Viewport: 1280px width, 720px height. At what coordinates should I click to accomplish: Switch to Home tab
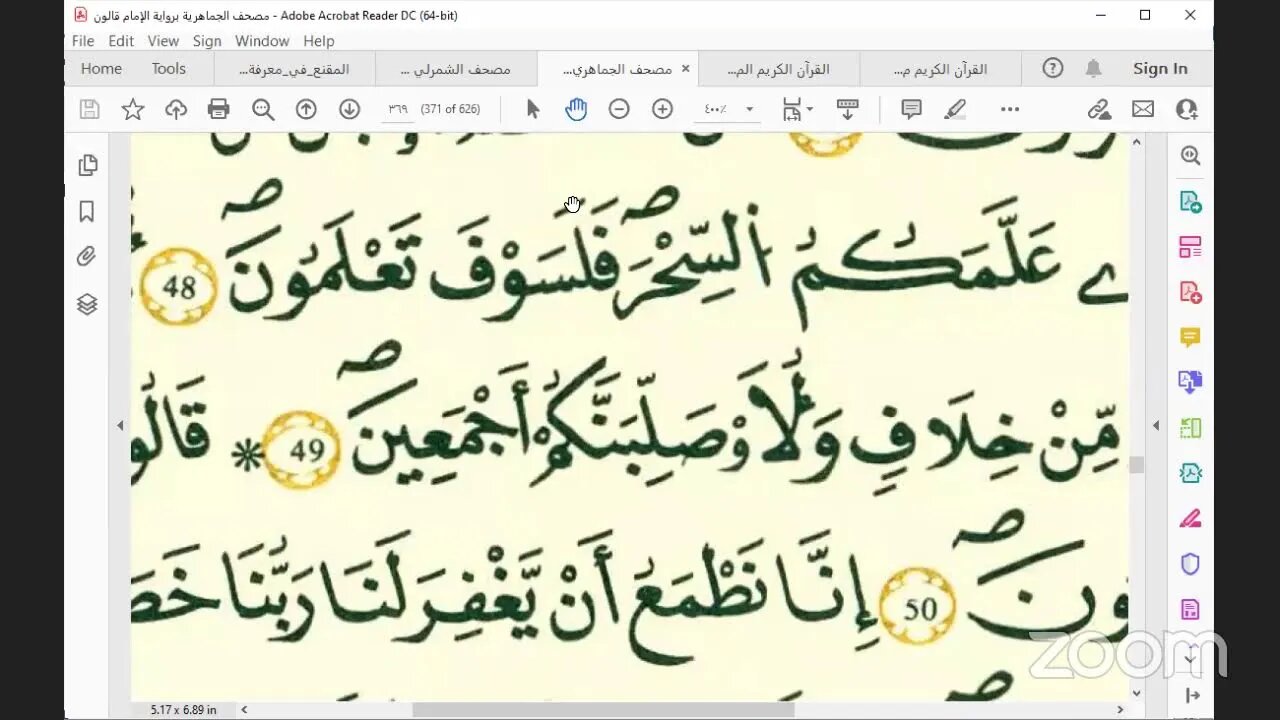[101, 69]
